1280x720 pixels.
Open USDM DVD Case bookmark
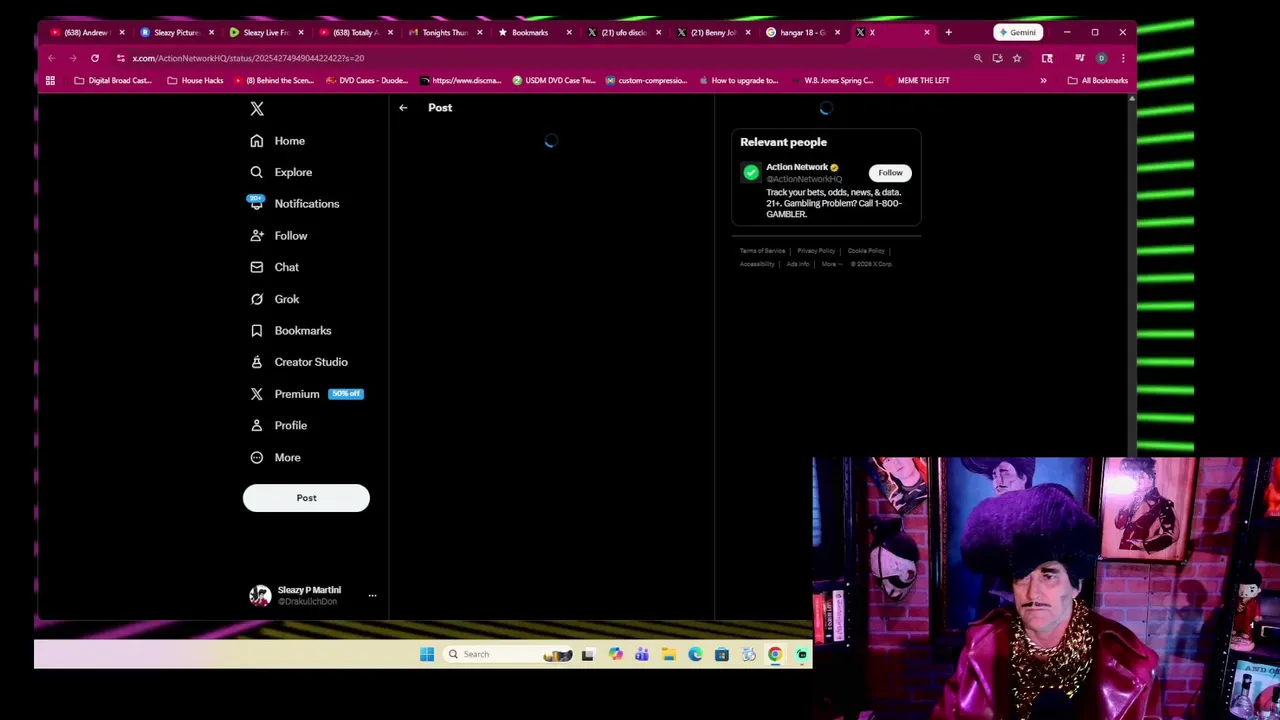pos(553,81)
